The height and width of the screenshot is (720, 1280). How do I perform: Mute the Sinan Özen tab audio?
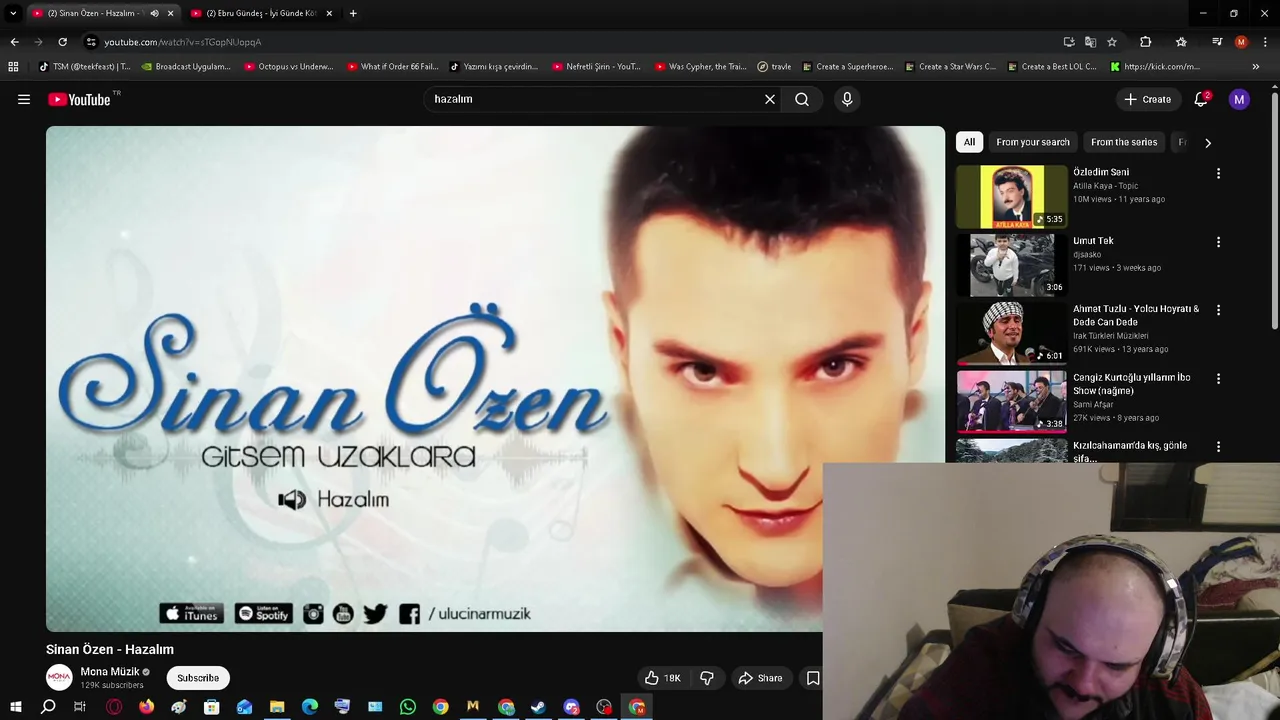point(154,13)
